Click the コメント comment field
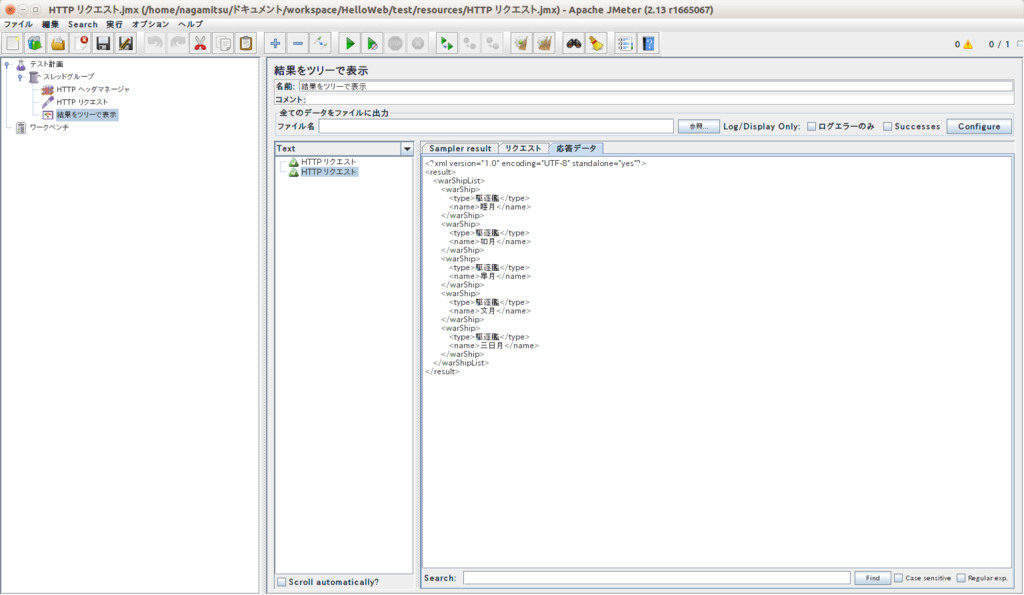Image resolution: width=1024 pixels, height=595 pixels. (660, 100)
